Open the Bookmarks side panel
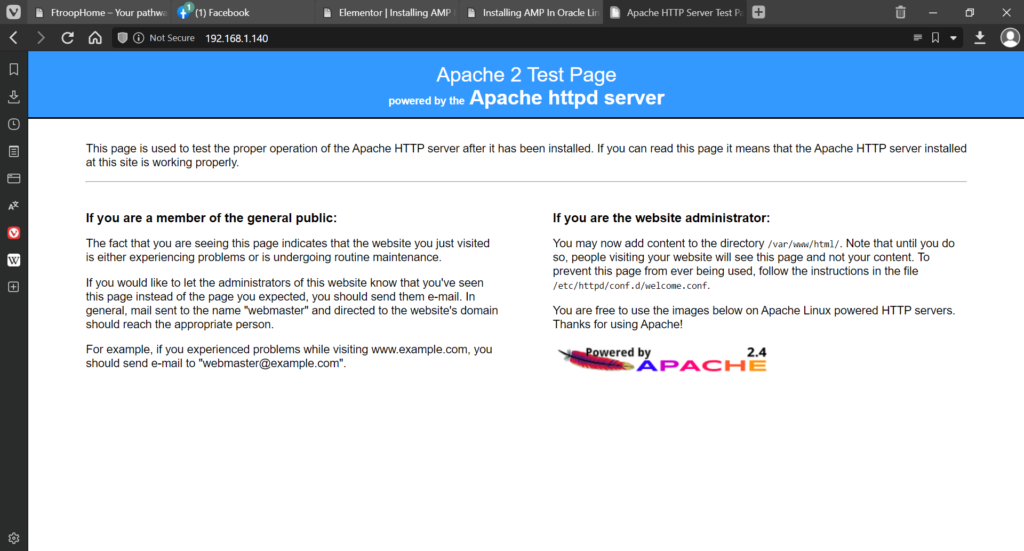This screenshot has height=551, width=1024. [14, 69]
